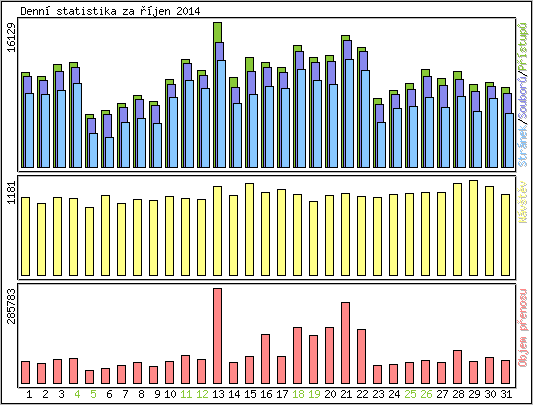Click the y-axis value 16129
Screen dimensions: 533x405
pos(12,38)
